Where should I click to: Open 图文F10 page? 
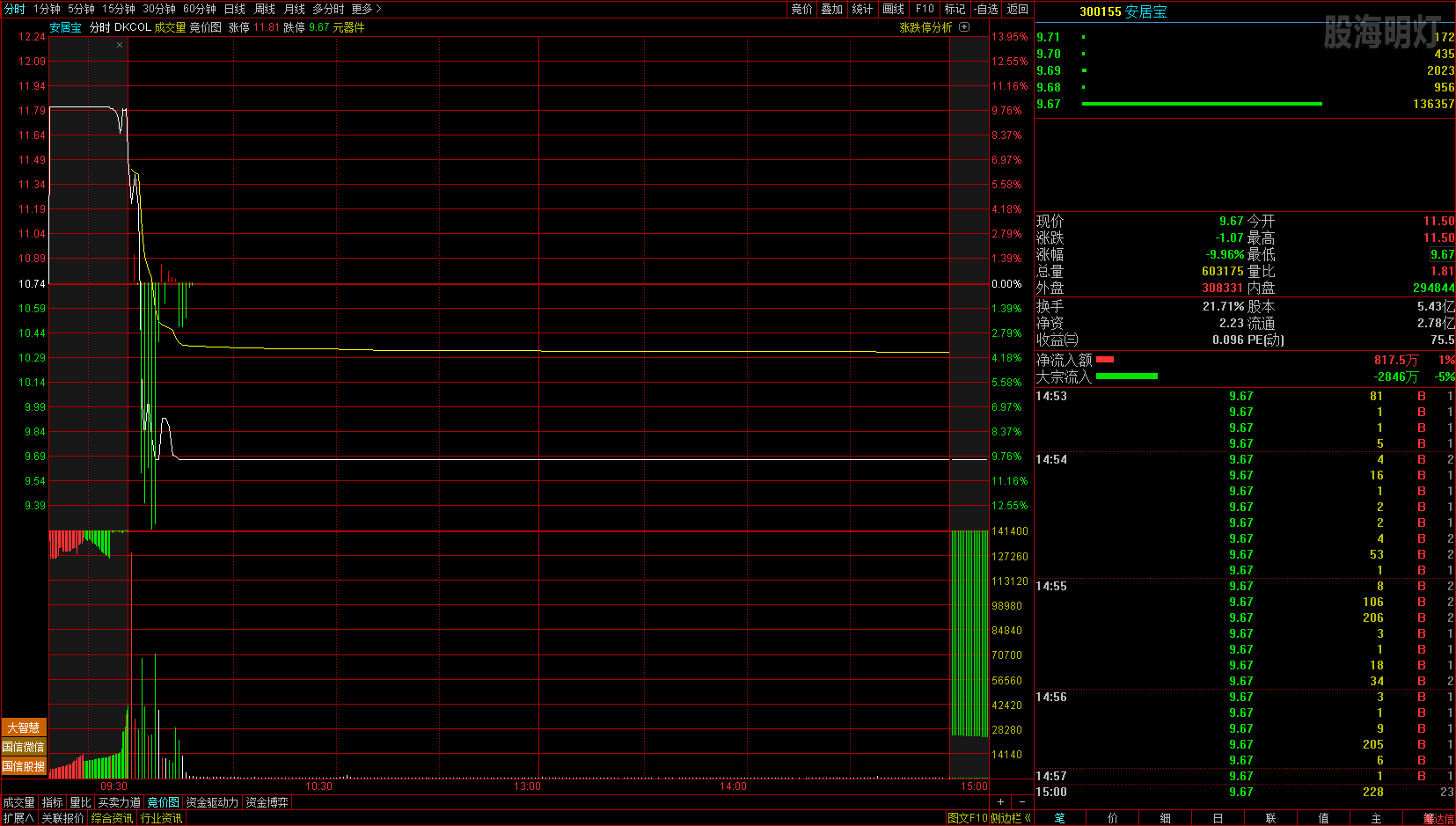click(x=968, y=818)
